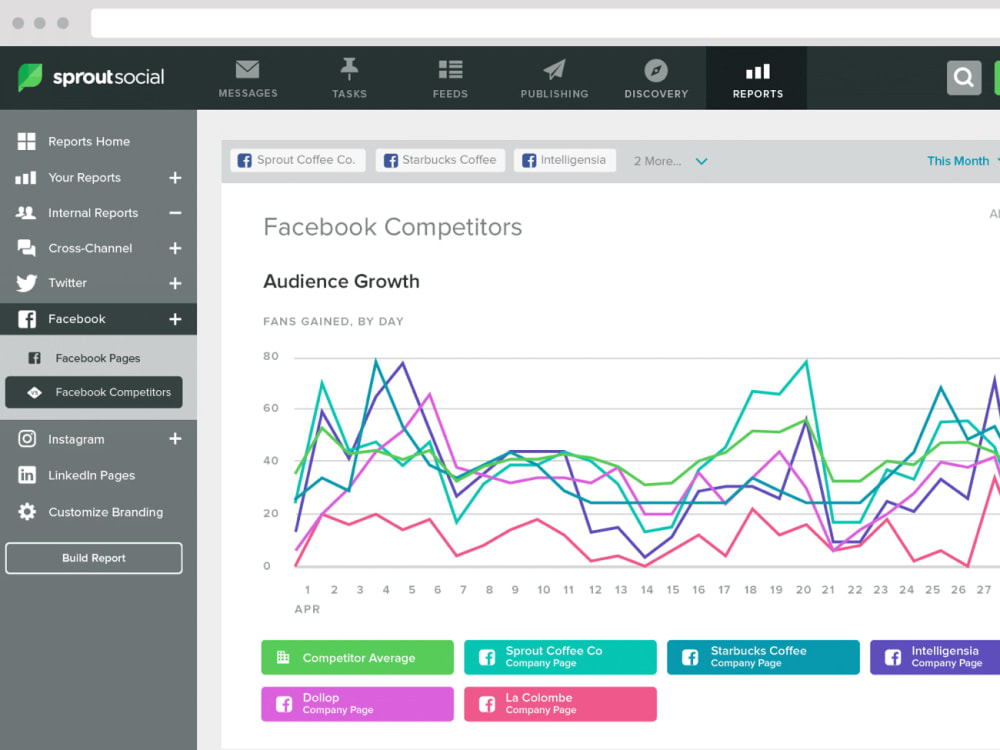Select Intelligensia profile chip
This screenshot has height=750, width=1000.
pos(565,160)
